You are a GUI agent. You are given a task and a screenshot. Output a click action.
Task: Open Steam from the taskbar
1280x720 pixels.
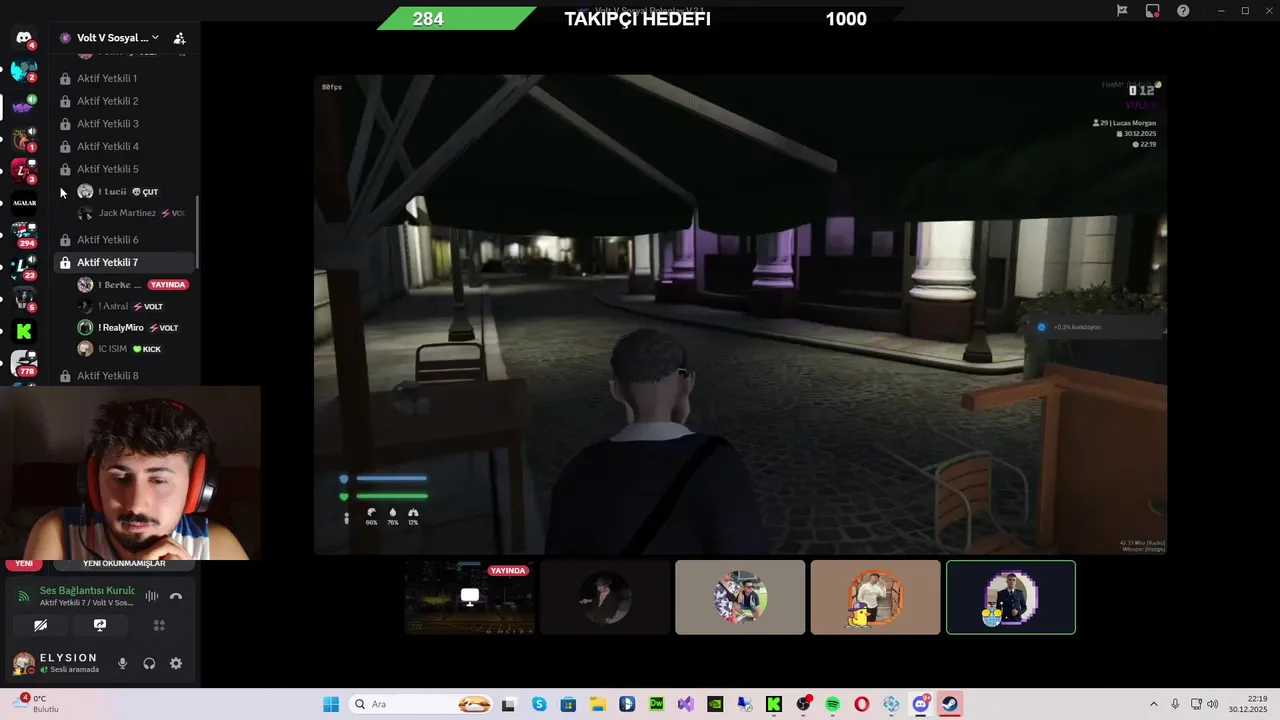click(950, 704)
